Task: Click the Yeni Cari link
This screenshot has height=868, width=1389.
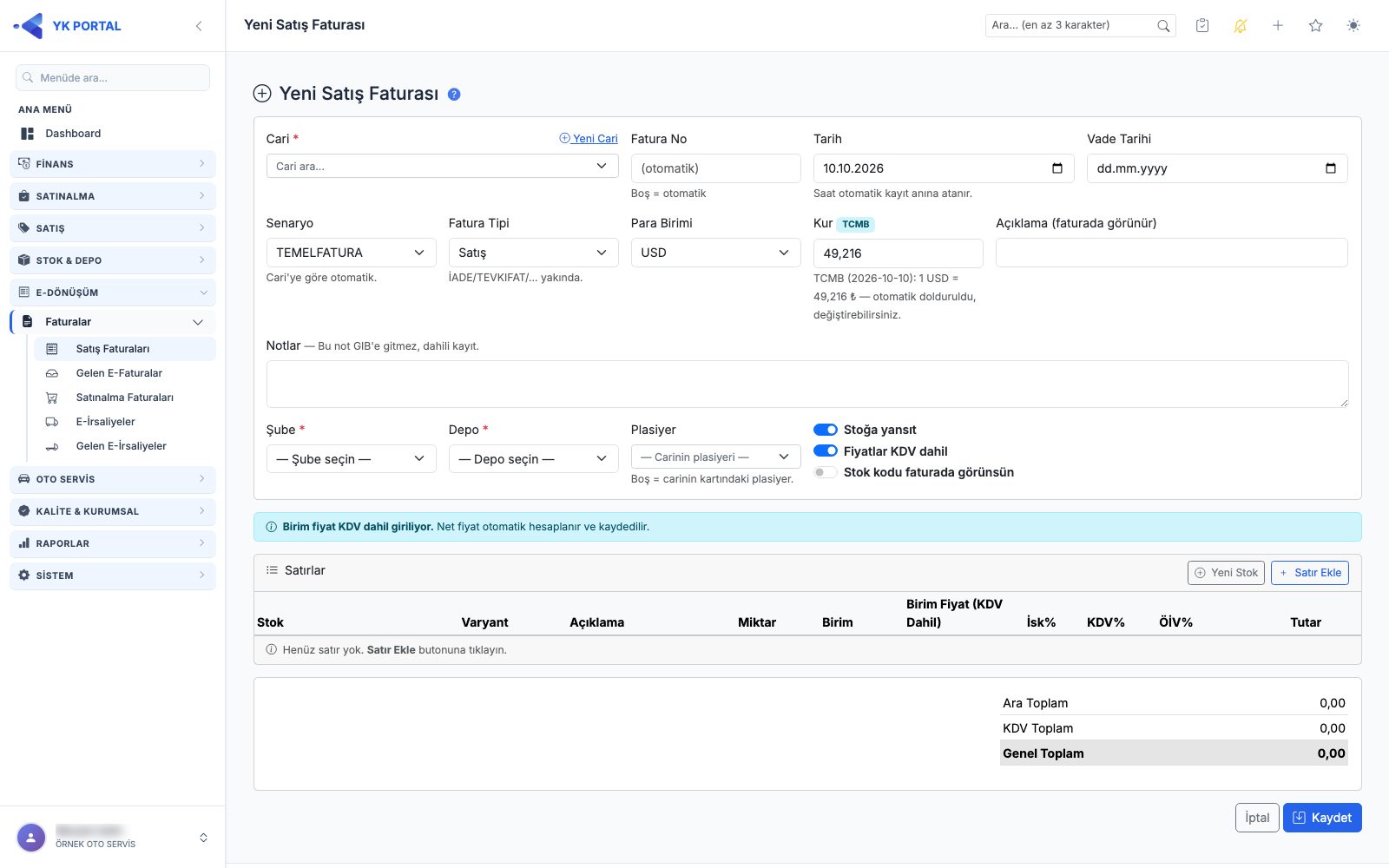Action: 589,139
